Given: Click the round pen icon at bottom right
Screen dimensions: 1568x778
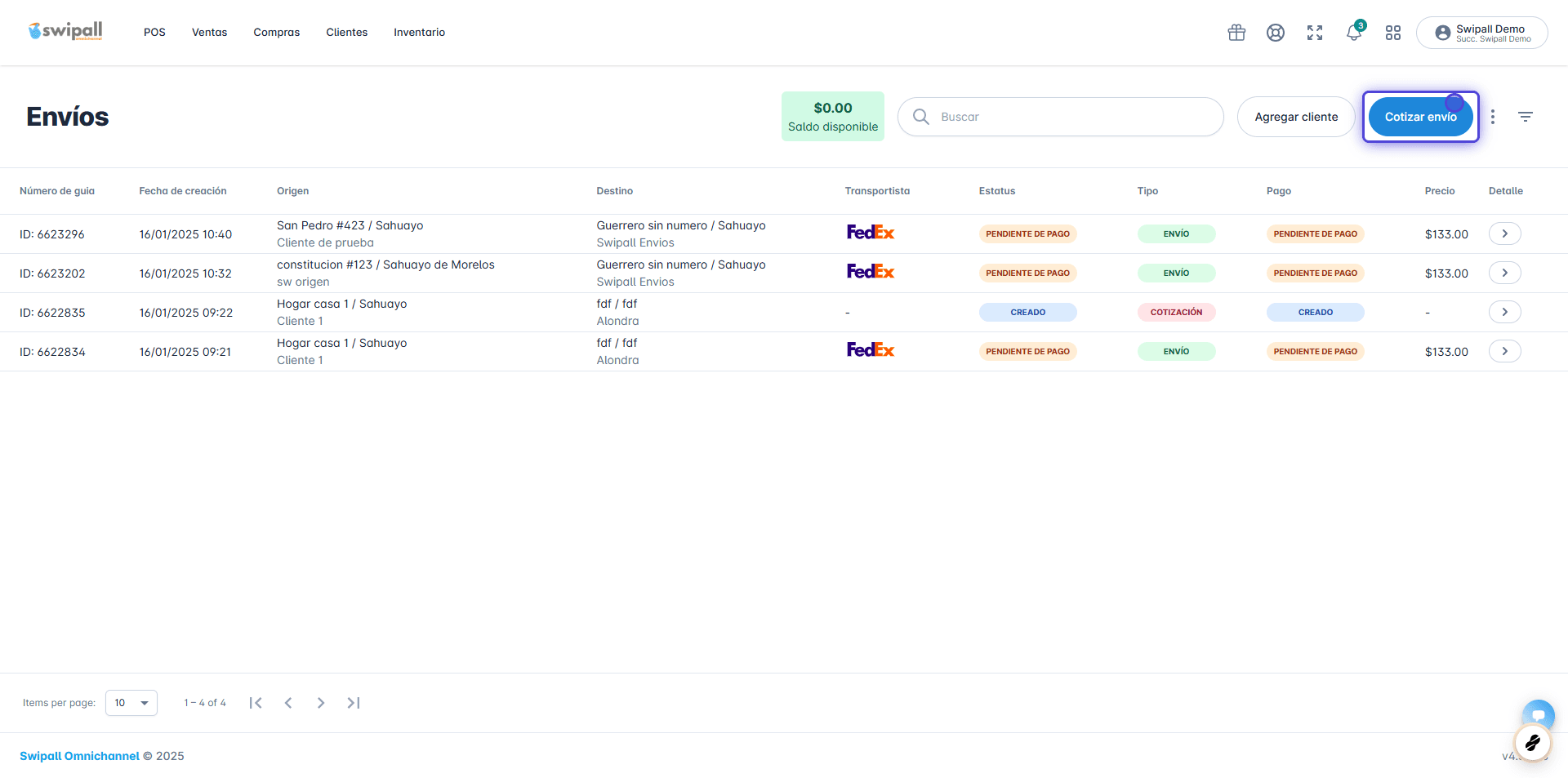Looking at the screenshot, I should pyautogui.click(x=1532, y=743).
